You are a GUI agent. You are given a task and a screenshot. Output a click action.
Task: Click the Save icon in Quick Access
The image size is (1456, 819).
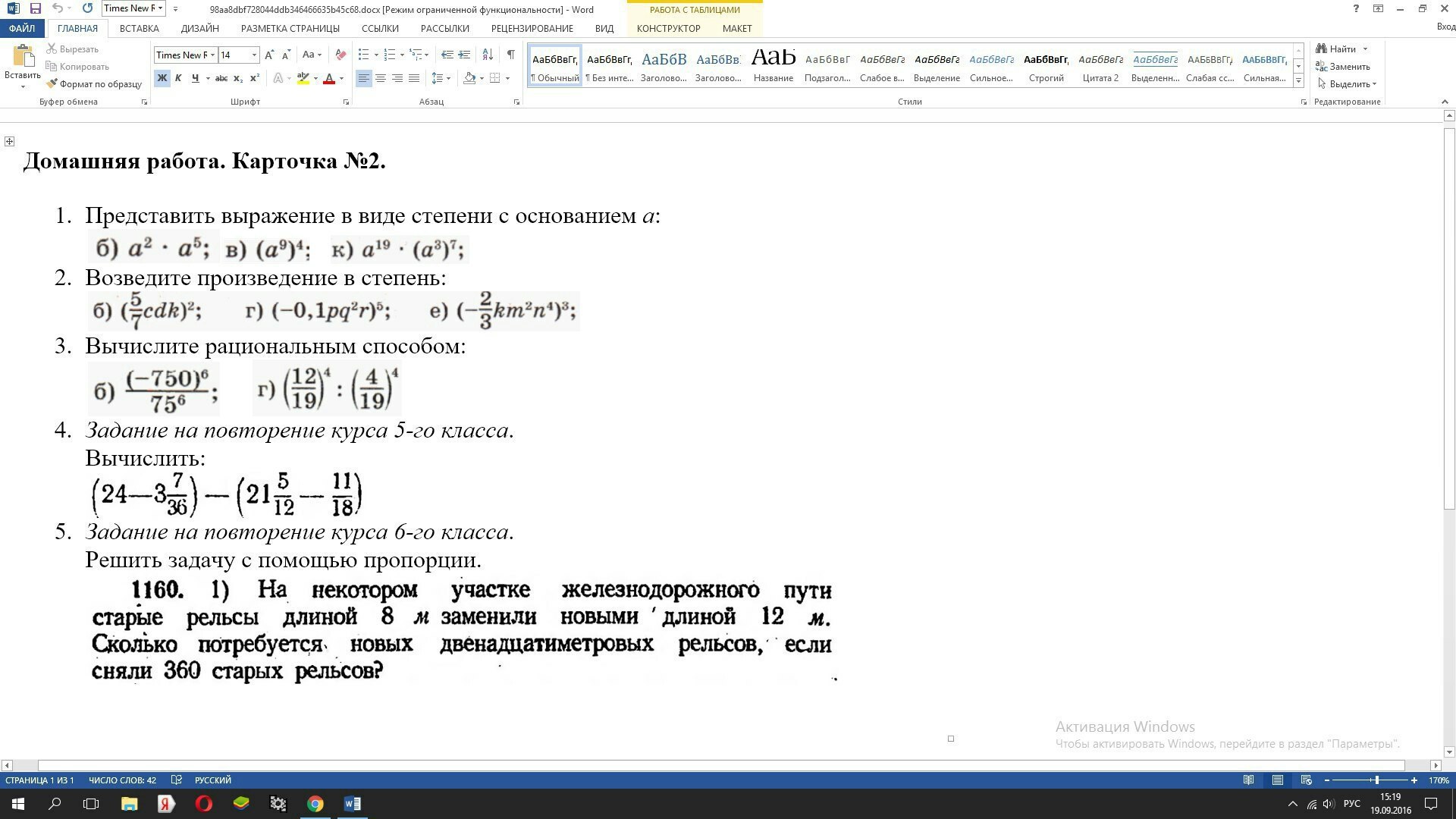click(x=35, y=8)
